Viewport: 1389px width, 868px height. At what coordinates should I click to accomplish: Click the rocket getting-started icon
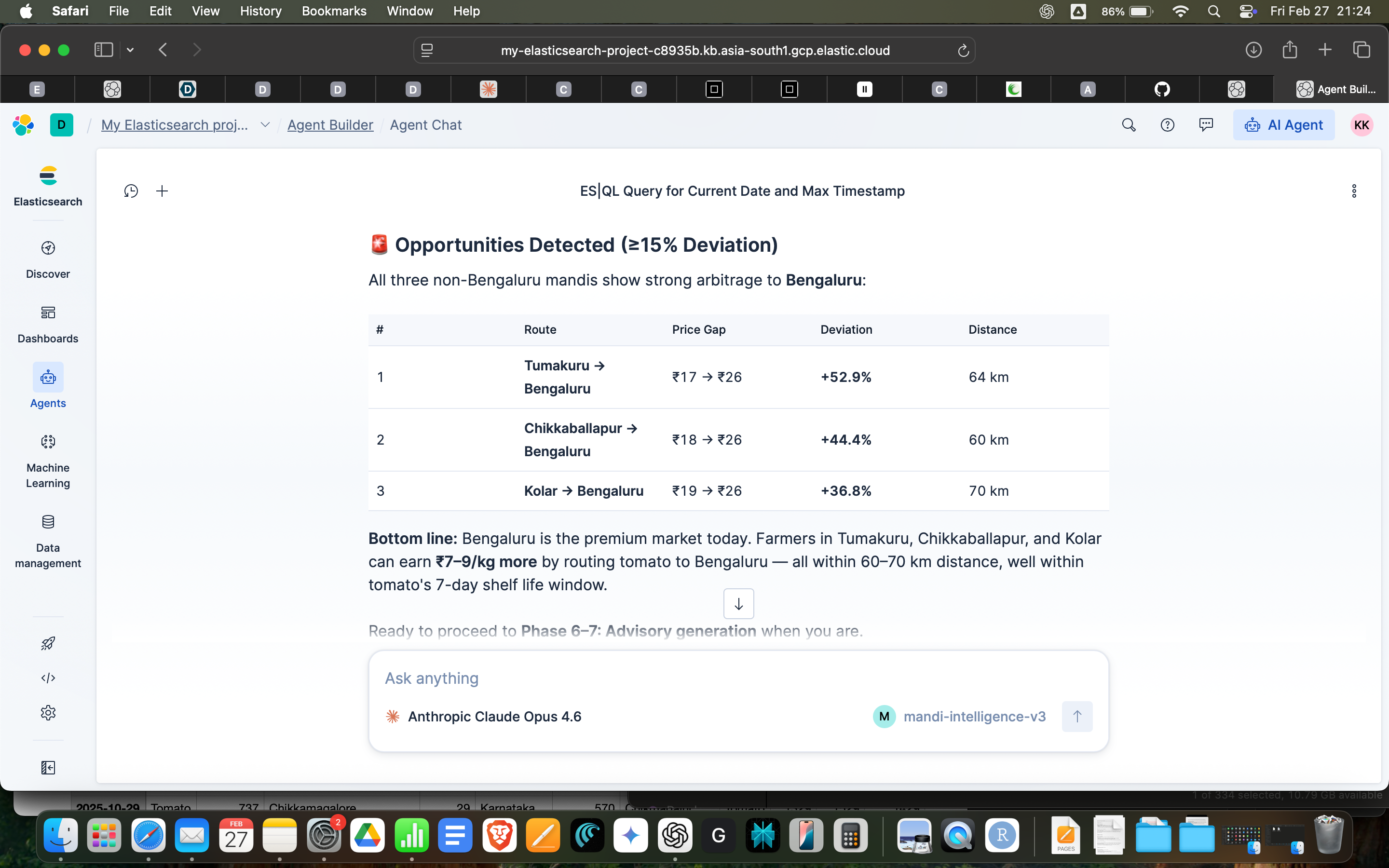coord(48,643)
